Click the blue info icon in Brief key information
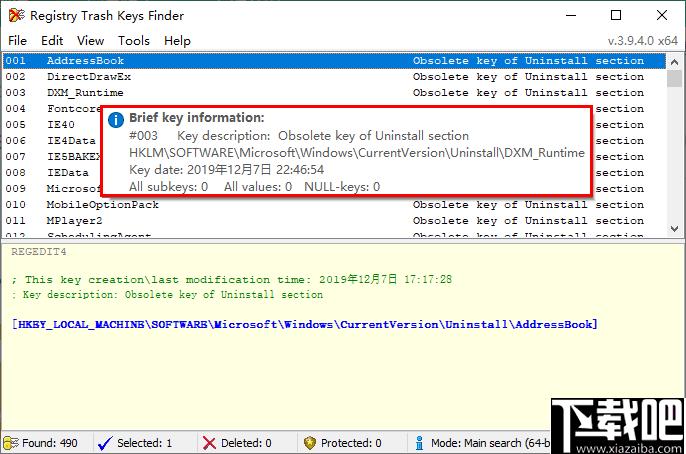 pos(116,119)
